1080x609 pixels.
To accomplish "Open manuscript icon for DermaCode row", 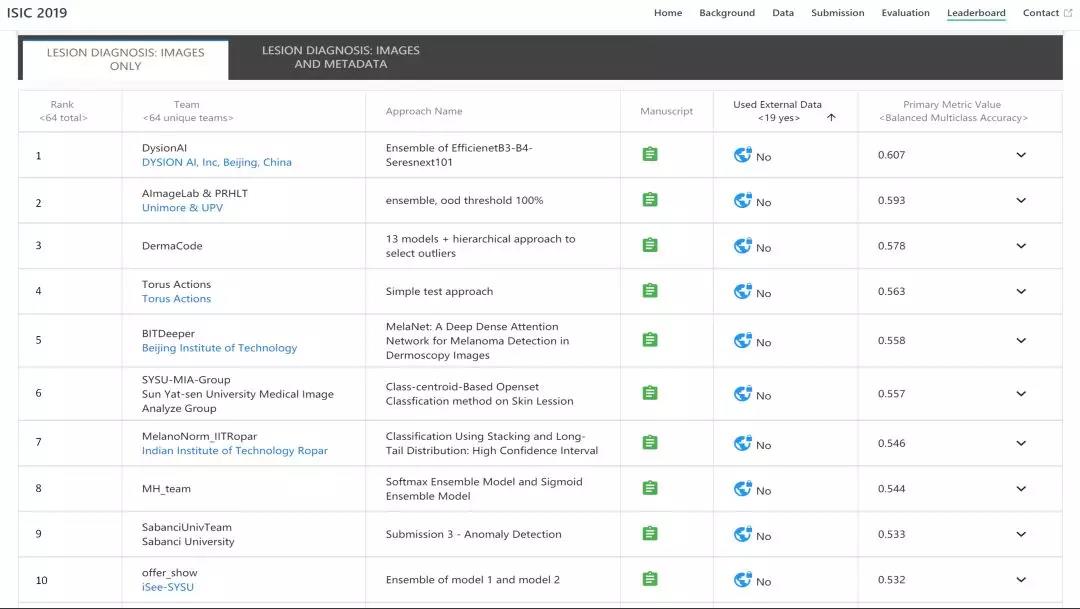I will (x=650, y=245).
